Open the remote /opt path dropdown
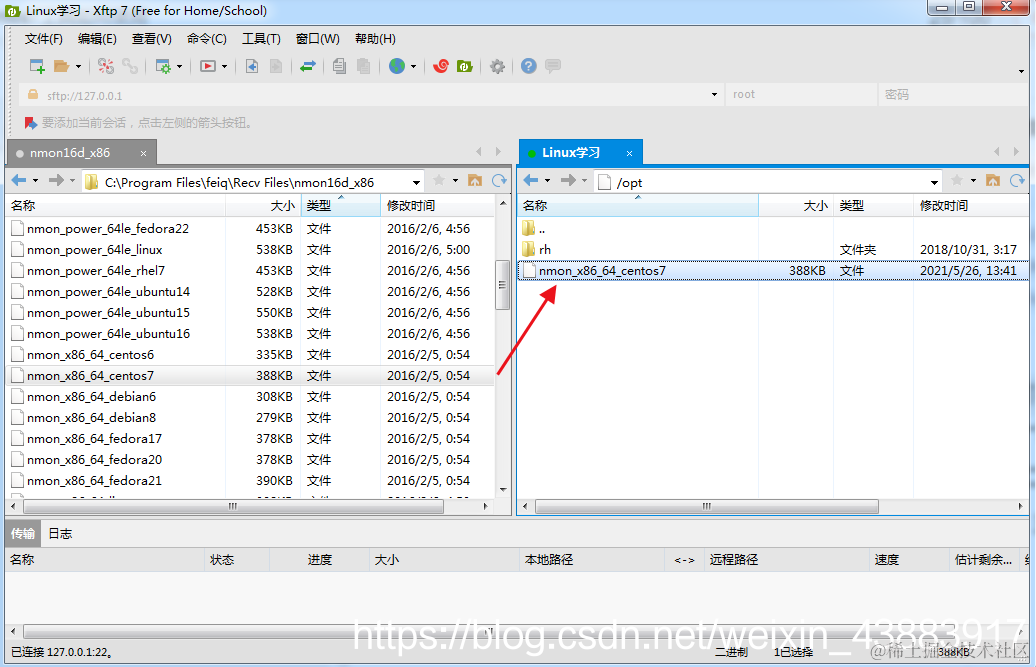The height and width of the screenshot is (667, 1036). [934, 182]
